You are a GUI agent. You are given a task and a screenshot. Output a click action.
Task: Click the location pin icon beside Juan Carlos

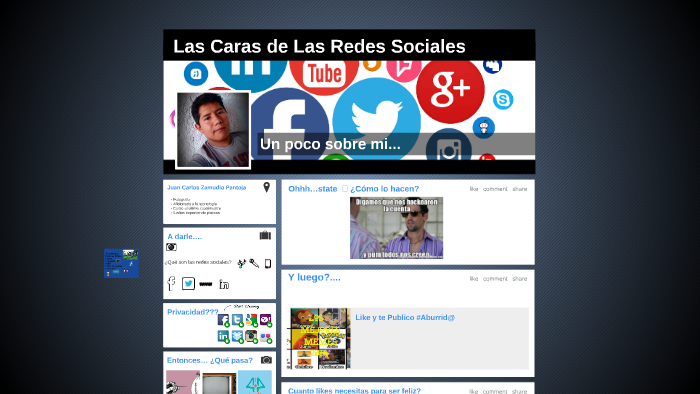click(x=267, y=187)
